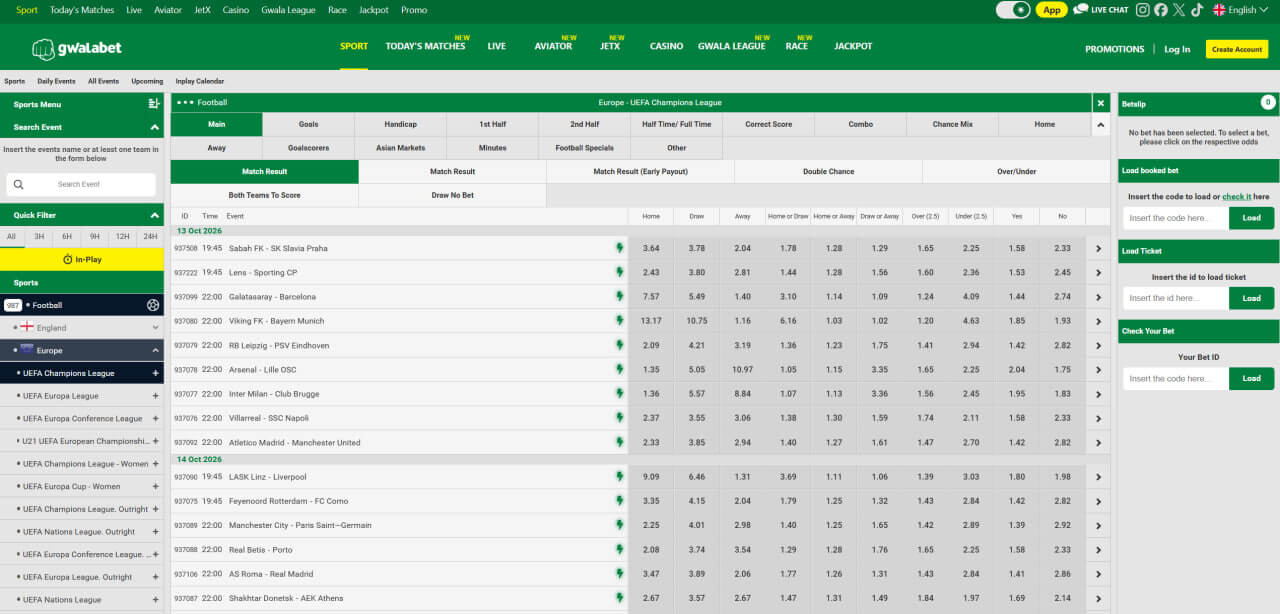The width and height of the screenshot is (1280, 614).
Task: Click the Create Account button
Action: [x=1236, y=49]
